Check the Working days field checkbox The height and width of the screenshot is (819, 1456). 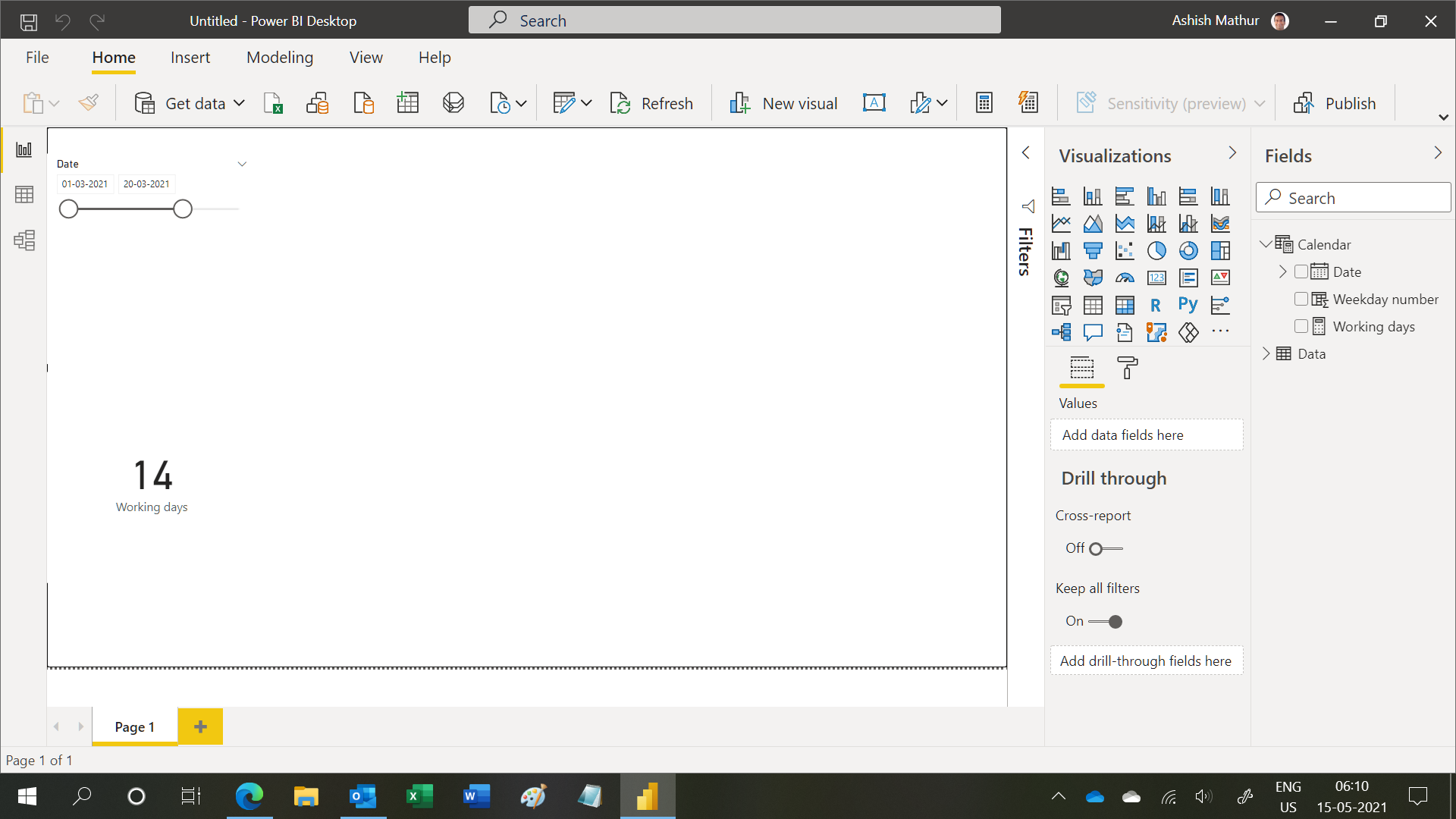(1301, 326)
